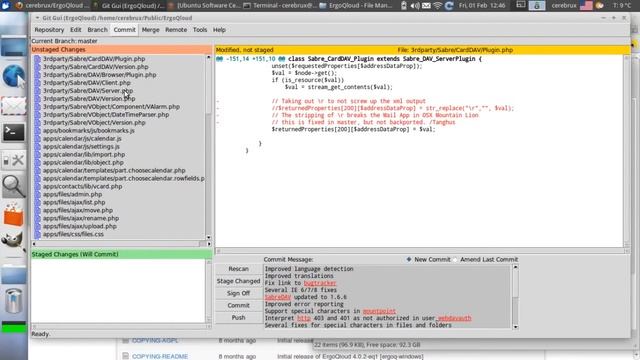Image resolution: width=640 pixels, height=360 pixels.
Task: Select apps/files/ajax/rename.php in unstaged list
Action: pyautogui.click(x=81, y=218)
